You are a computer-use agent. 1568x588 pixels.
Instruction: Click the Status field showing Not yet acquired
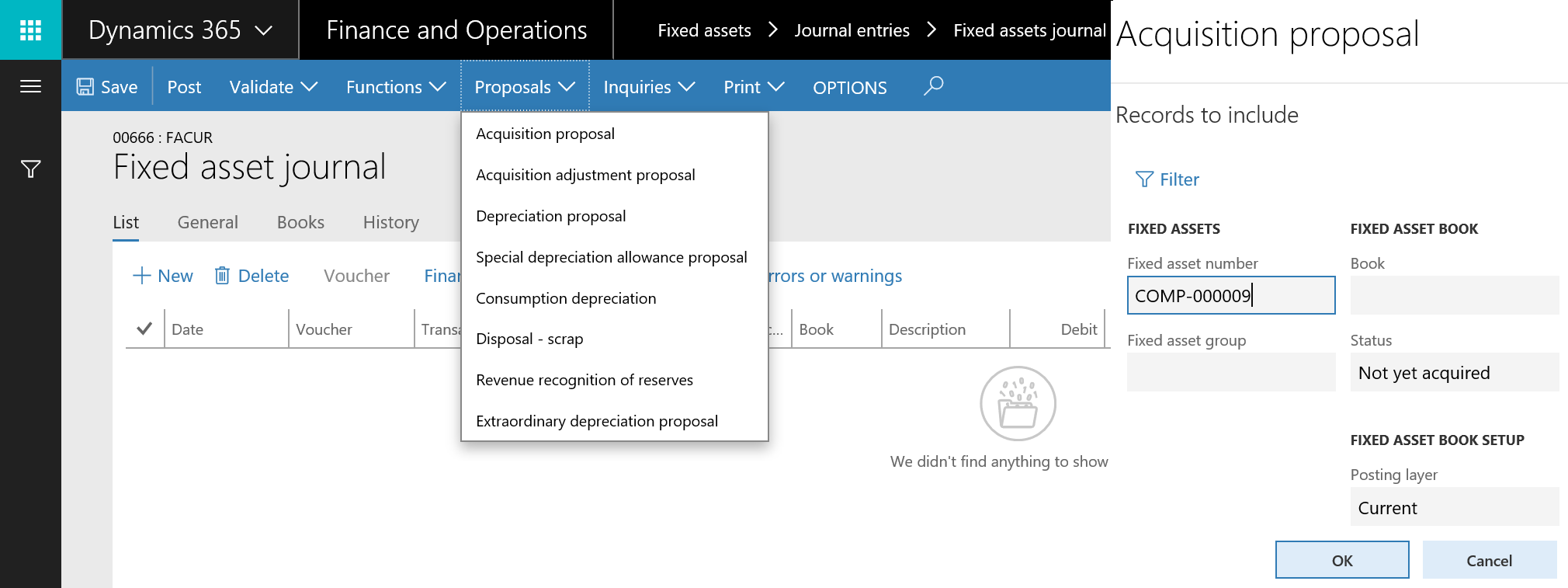pyautogui.click(x=1455, y=372)
